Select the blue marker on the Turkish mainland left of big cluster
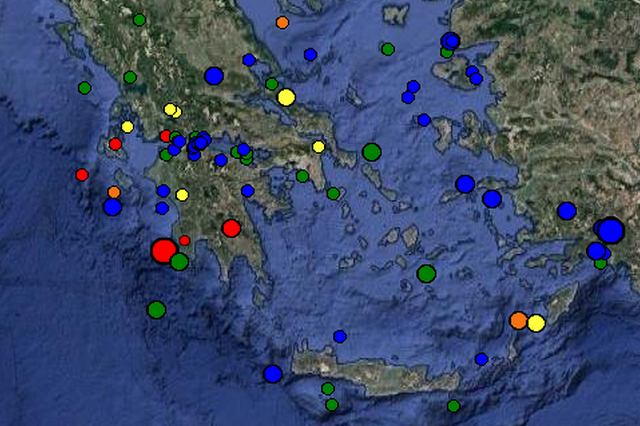Screen dimensions: 640x426 click(x=567, y=211)
